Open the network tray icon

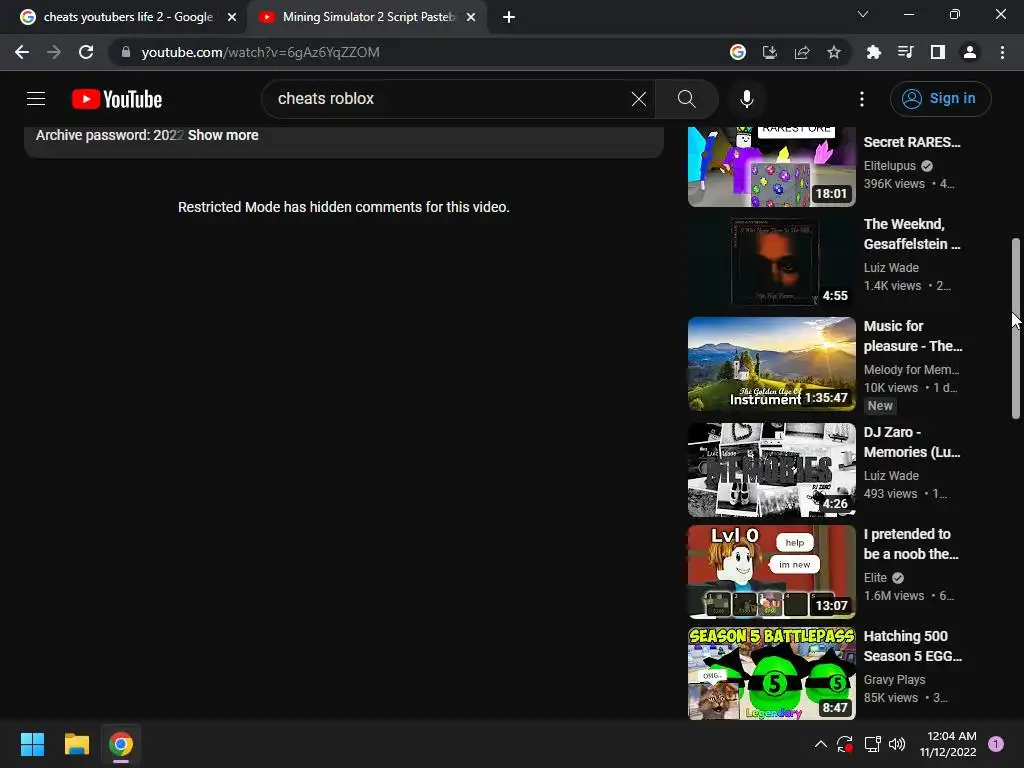click(x=872, y=744)
